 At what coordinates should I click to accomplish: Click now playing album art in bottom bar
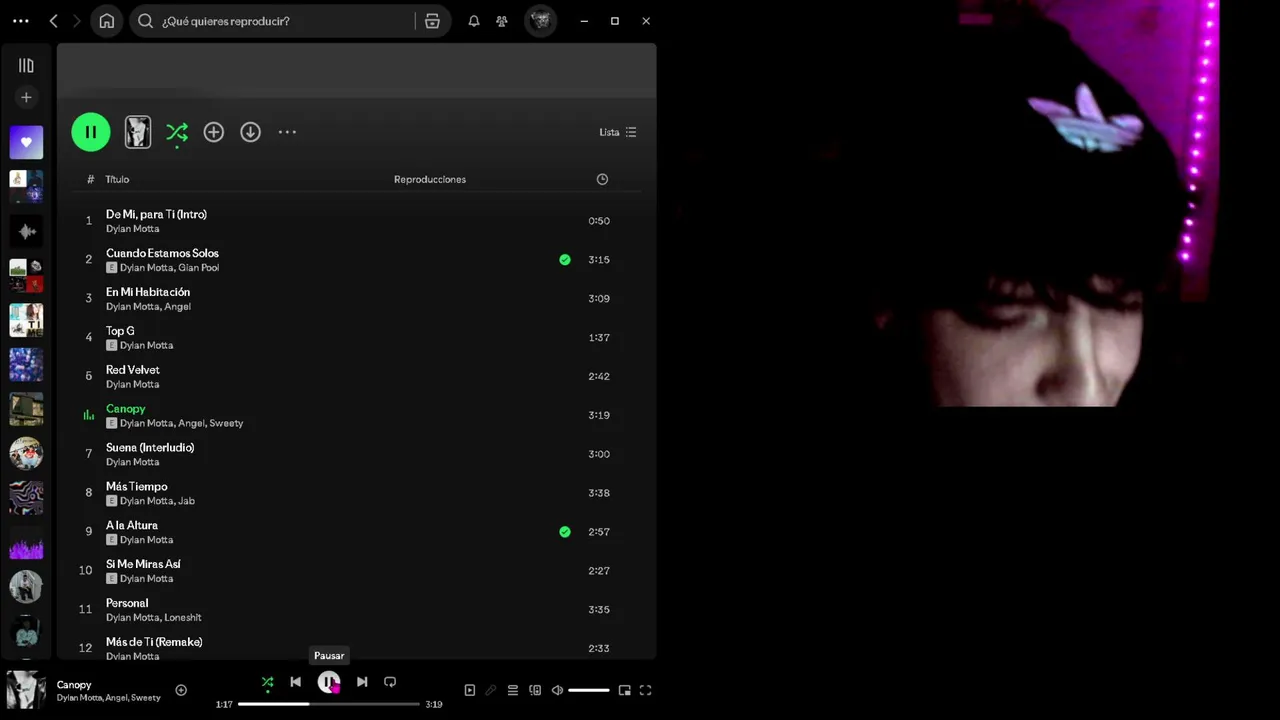pyautogui.click(x=26, y=690)
